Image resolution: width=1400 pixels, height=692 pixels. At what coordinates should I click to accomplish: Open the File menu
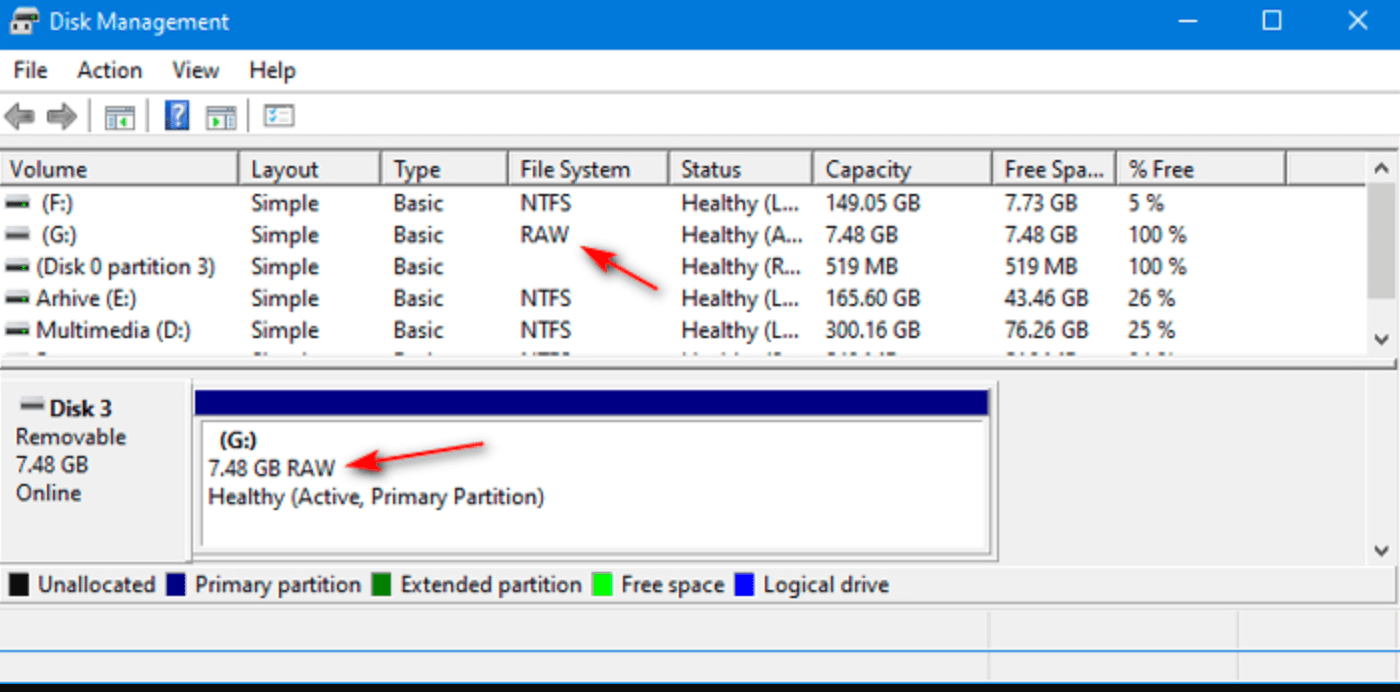tap(29, 70)
